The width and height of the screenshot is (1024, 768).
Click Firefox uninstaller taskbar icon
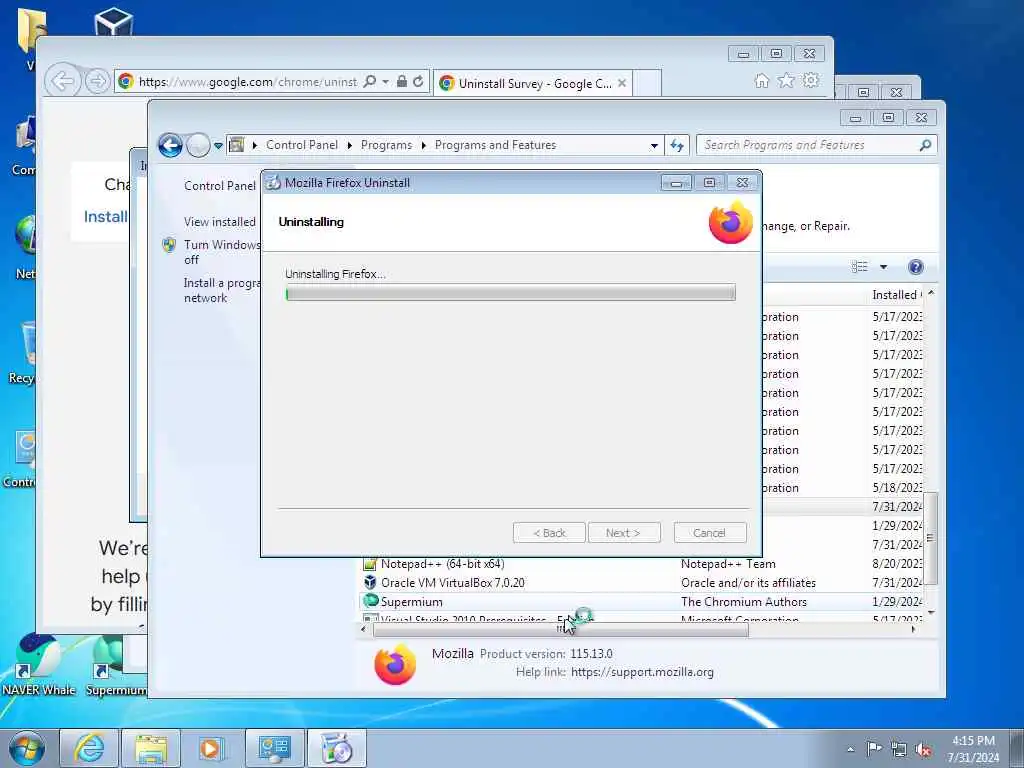(336, 748)
